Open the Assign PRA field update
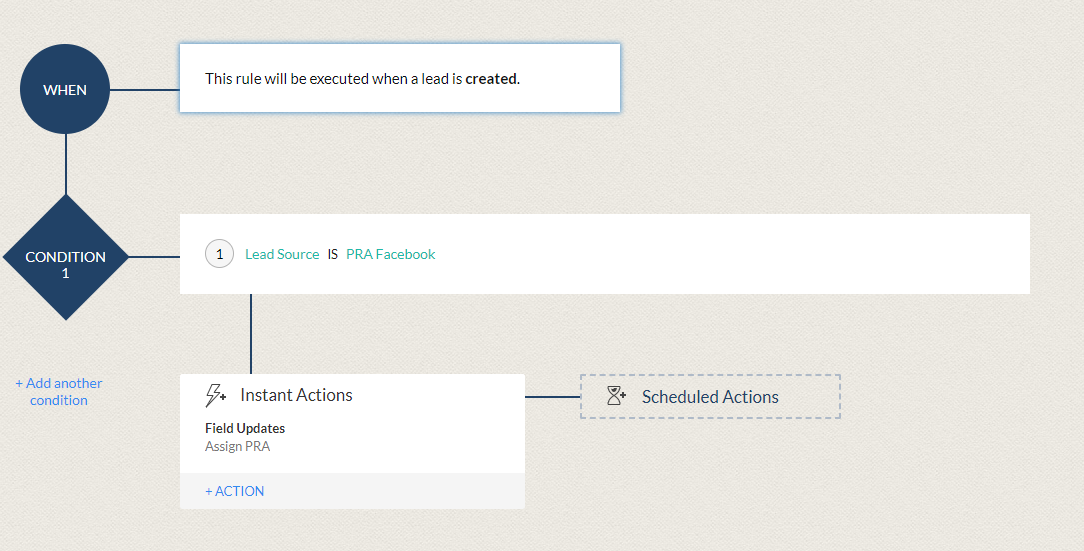 click(237, 447)
